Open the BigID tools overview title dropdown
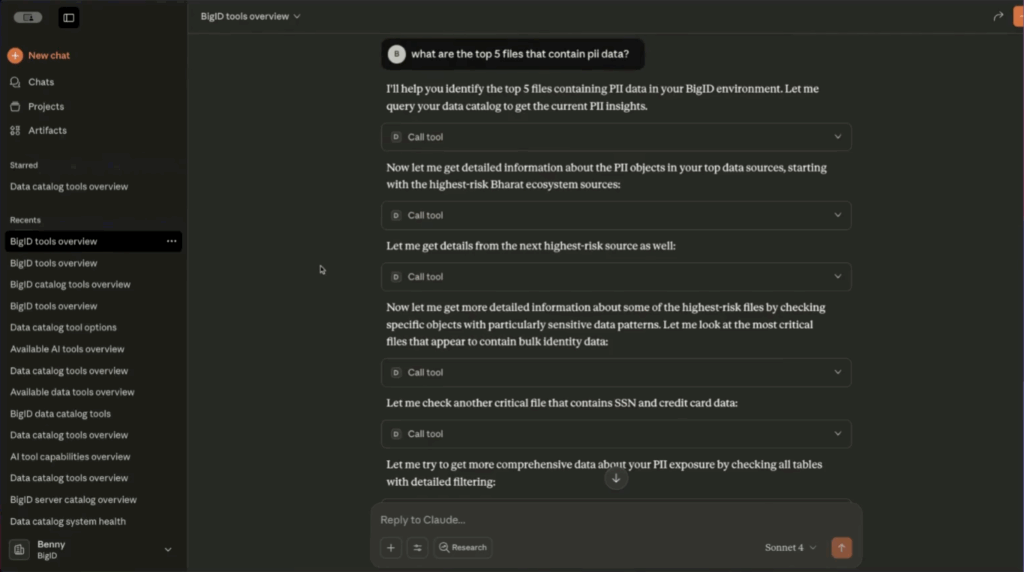 (x=250, y=16)
